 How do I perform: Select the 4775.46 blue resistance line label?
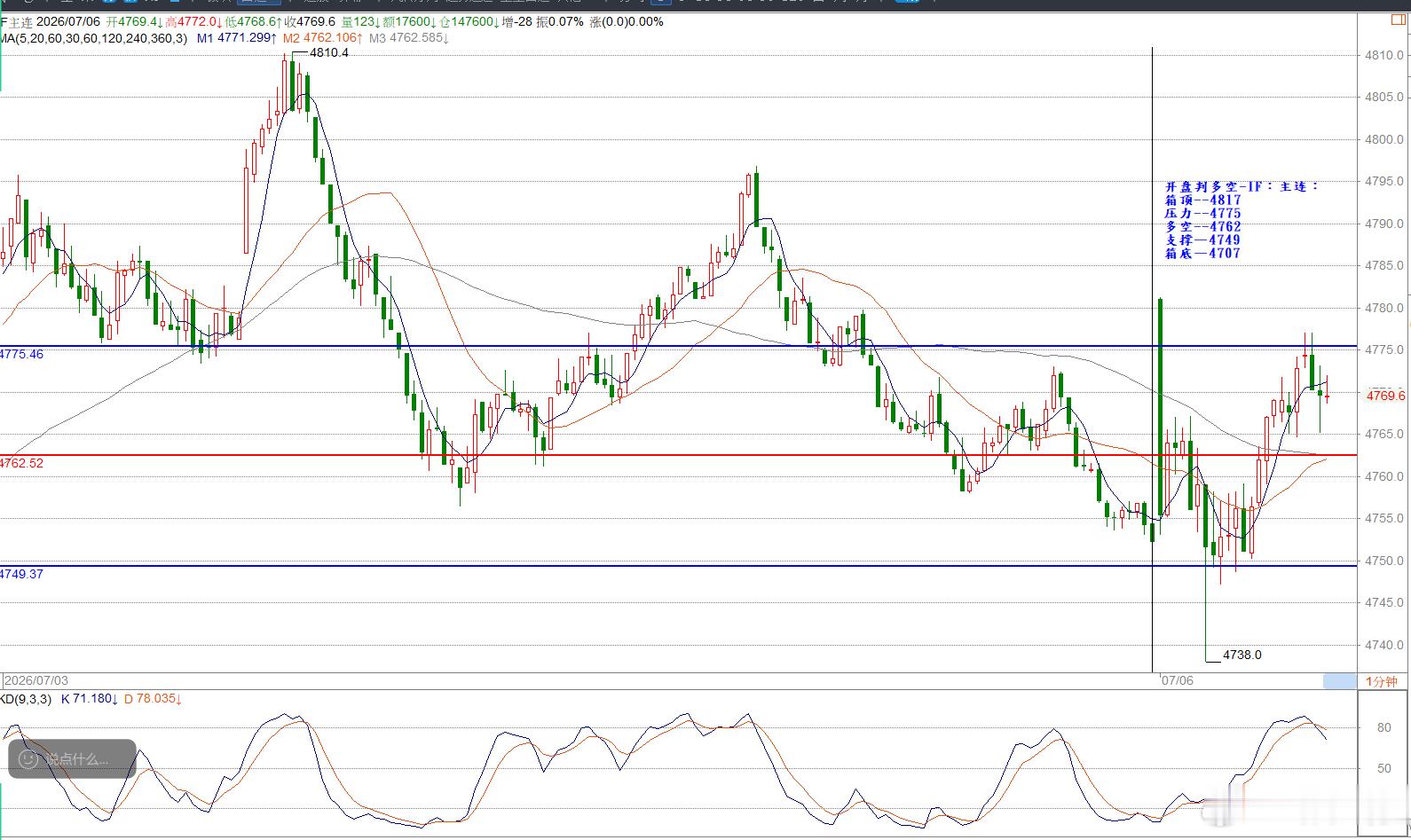(x=22, y=354)
